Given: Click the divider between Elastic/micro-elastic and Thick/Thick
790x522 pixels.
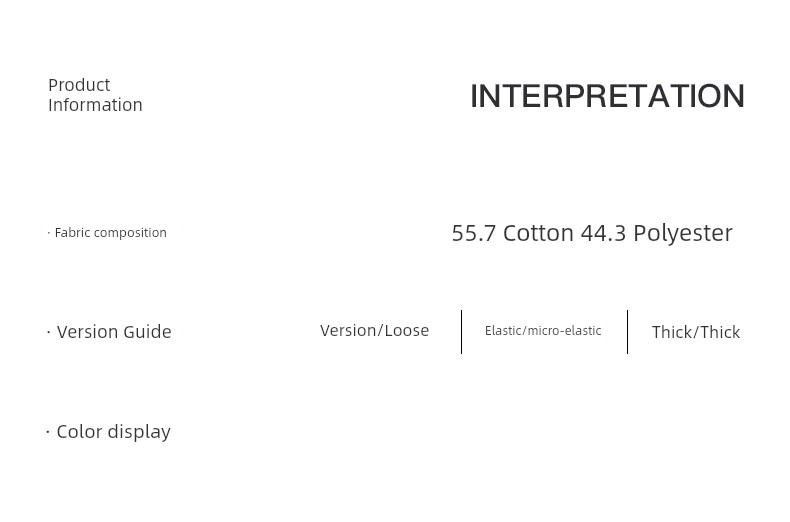Looking at the screenshot, I should pyautogui.click(x=627, y=332).
